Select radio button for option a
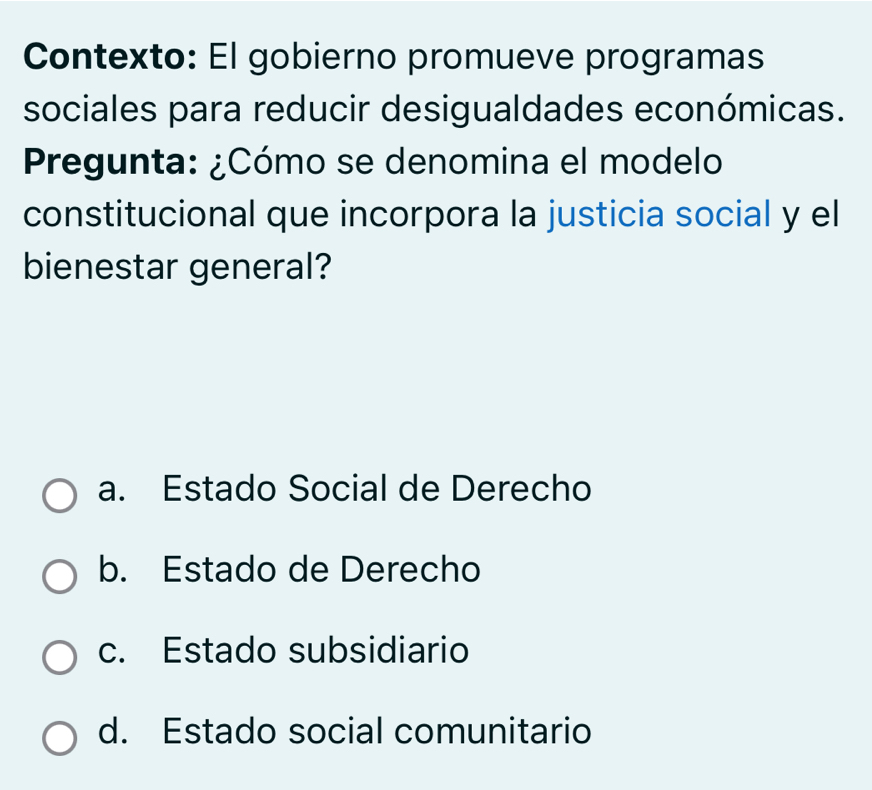The image size is (872, 790). 60,495
